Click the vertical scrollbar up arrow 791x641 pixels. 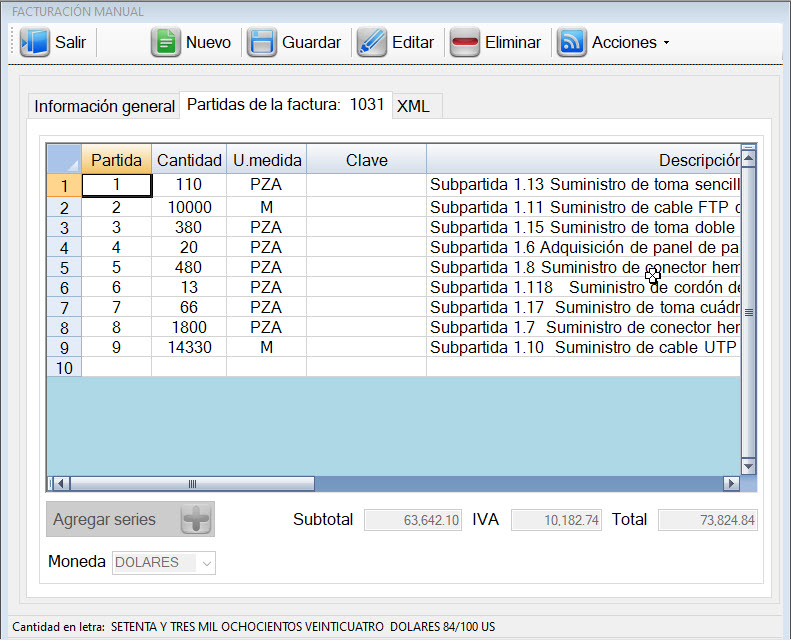click(x=749, y=158)
